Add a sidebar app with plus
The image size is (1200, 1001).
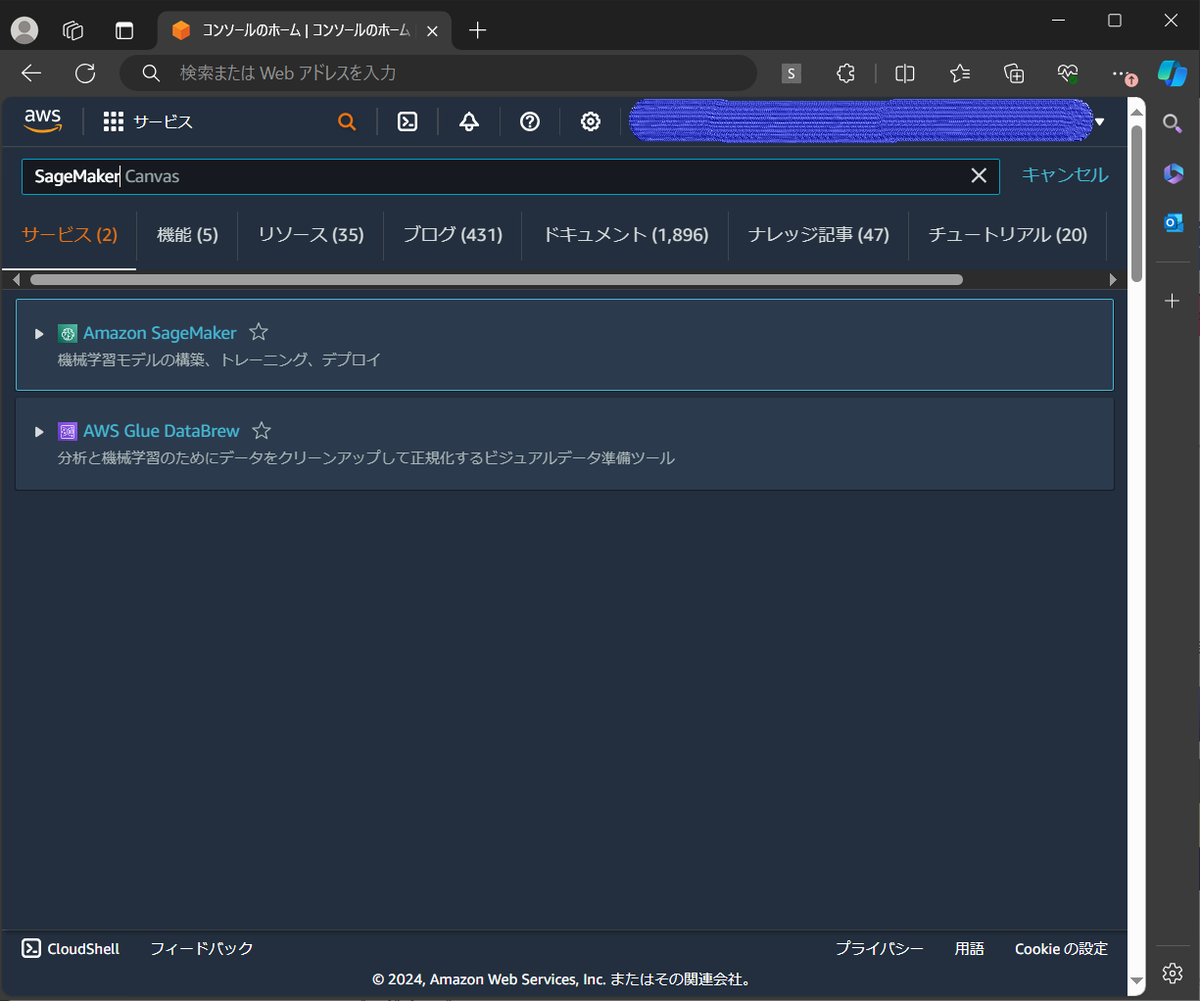(x=1172, y=301)
